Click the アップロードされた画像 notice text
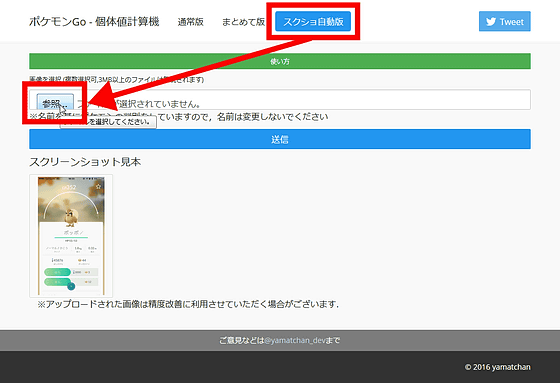The width and height of the screenshot is (560, 383). click(188, 304)
